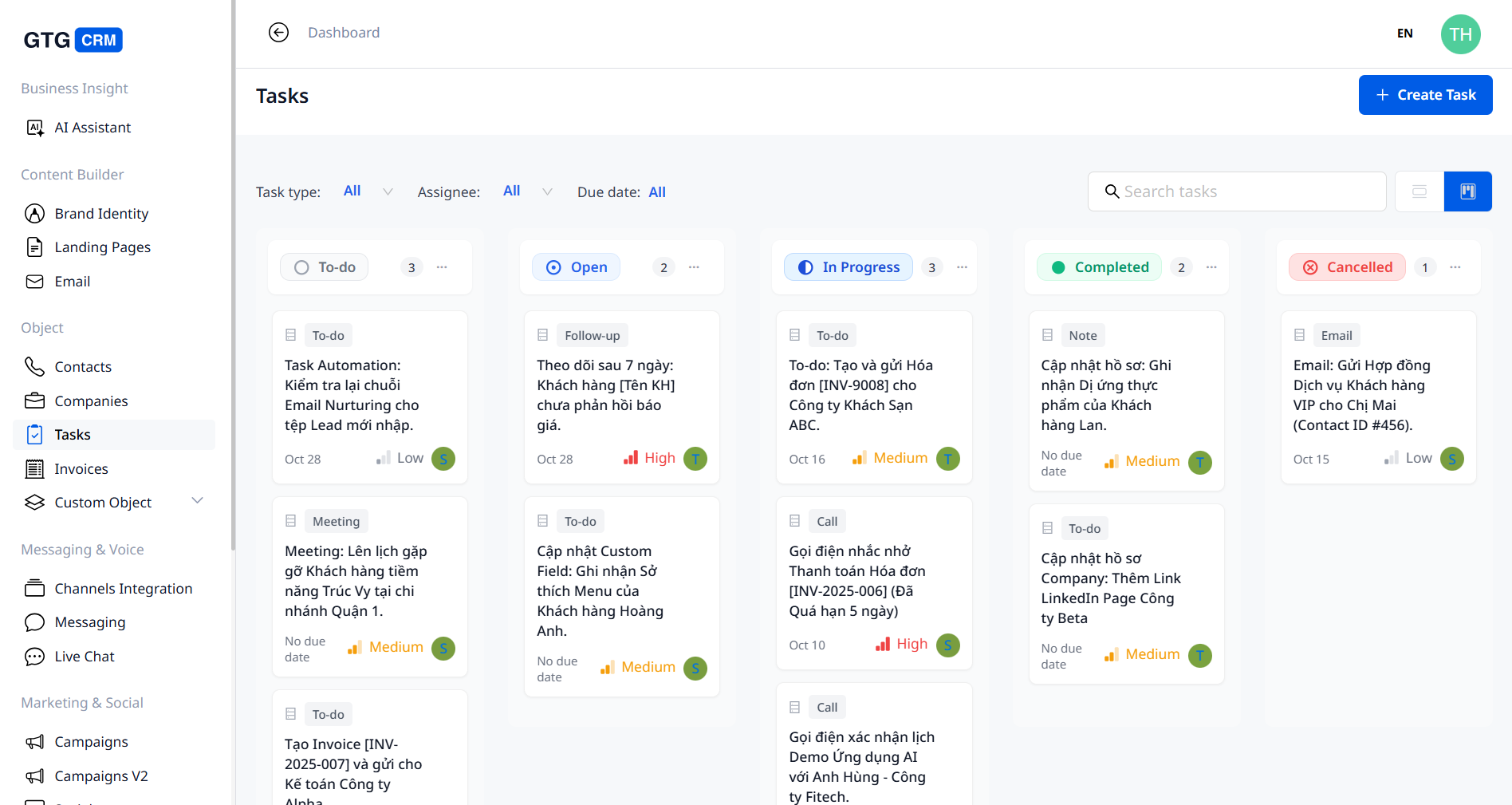1512x805 pixels.
Task: Go to Campaigns in the sidebar
Action: [91, 742]
